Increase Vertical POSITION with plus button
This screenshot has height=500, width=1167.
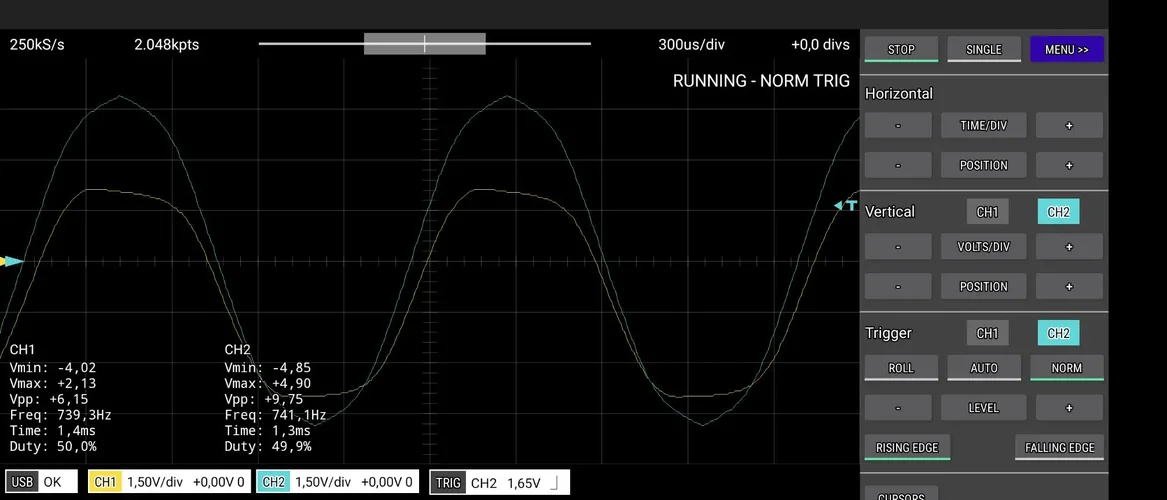point(1070,286)
